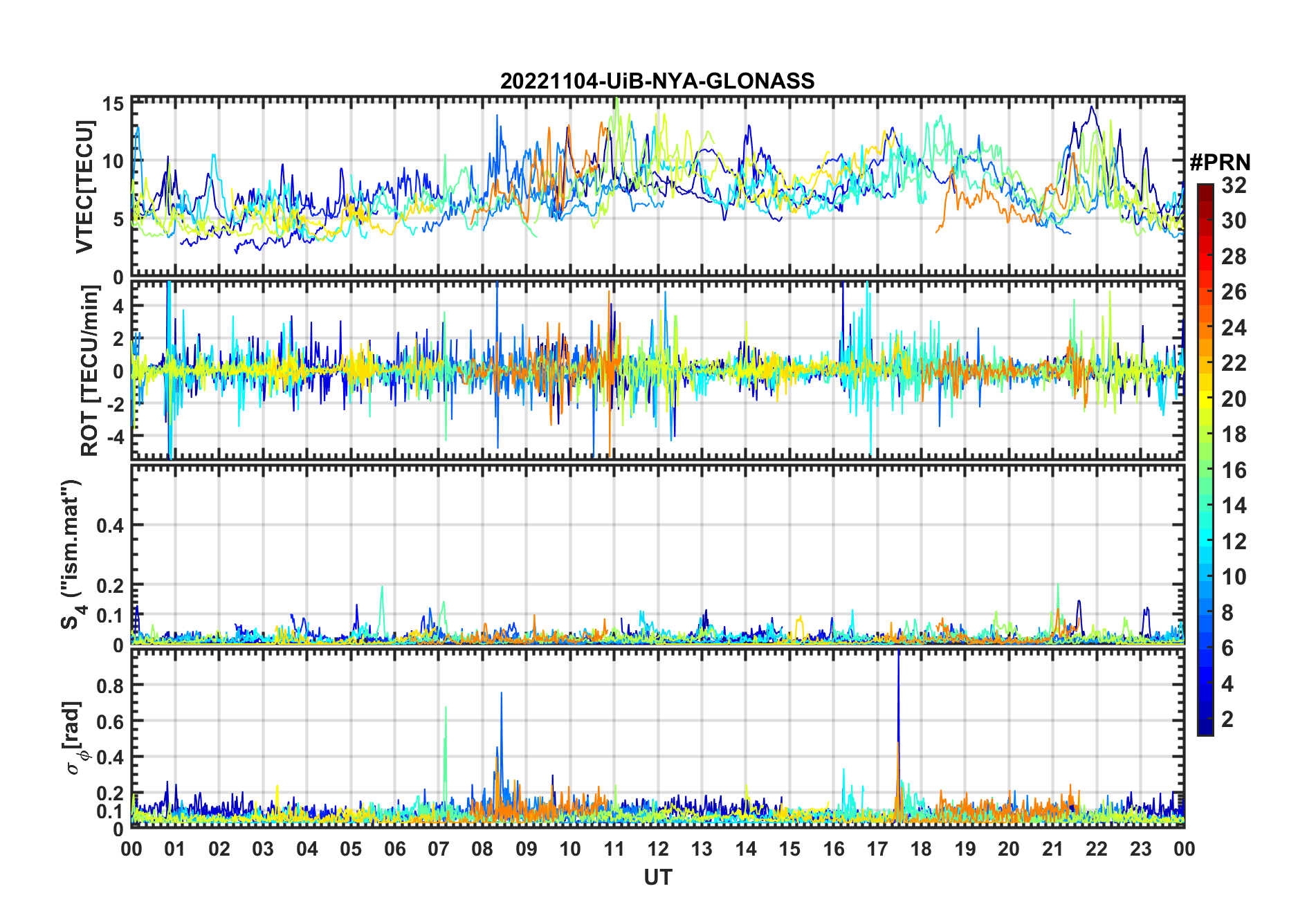
Task: Click x-axis hour label 07
Action: coord(439,849)
